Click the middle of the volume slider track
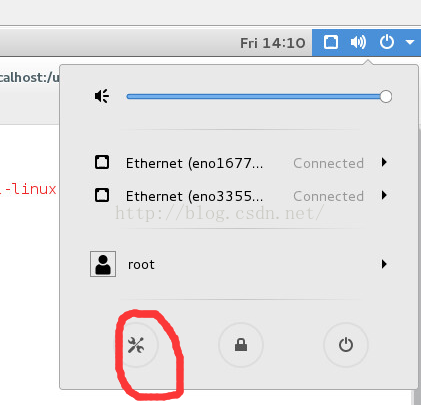Viewport: 421px width, 405px height. click(256, 97)
